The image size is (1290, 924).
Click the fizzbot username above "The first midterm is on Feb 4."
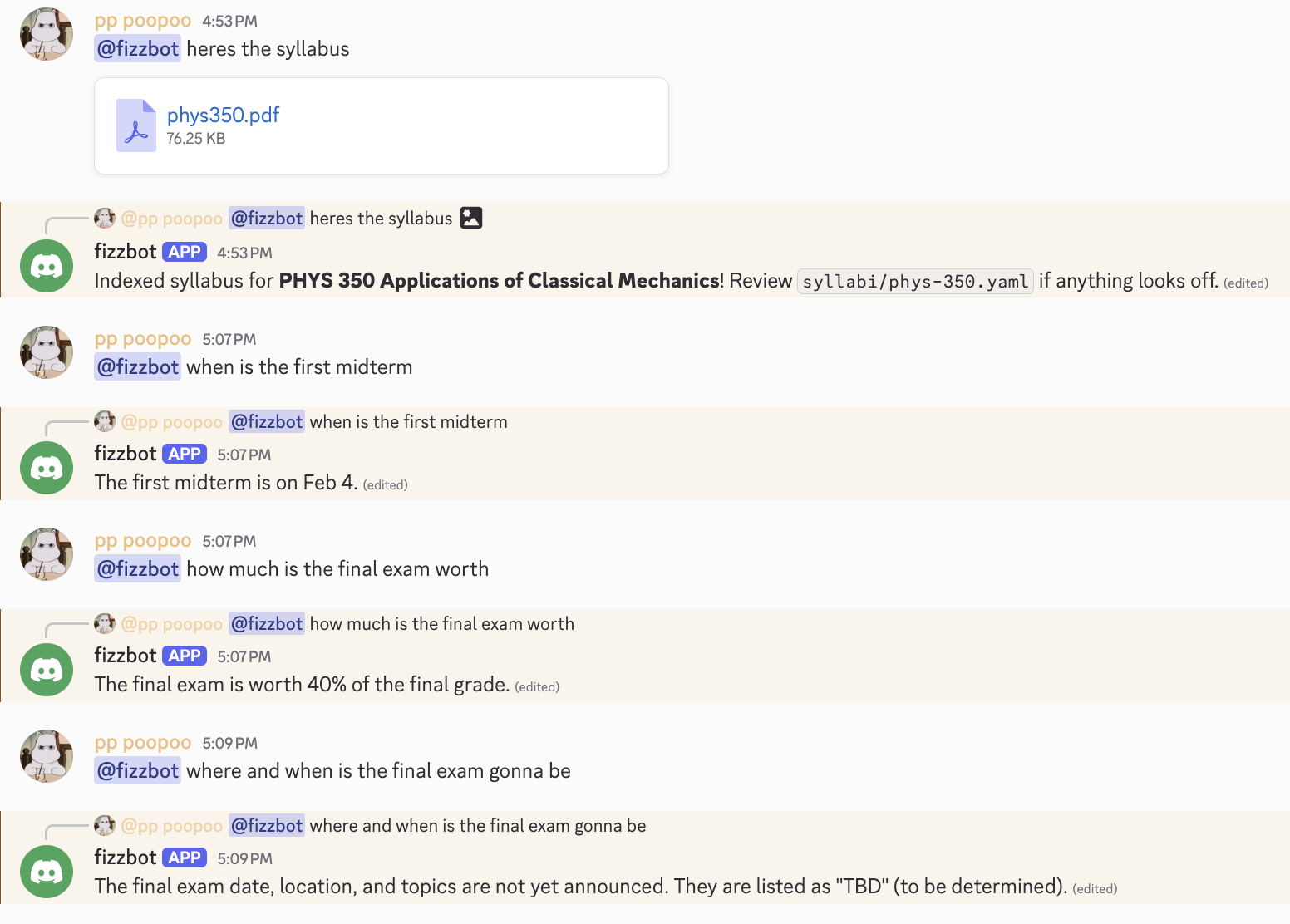click(126, 454)
